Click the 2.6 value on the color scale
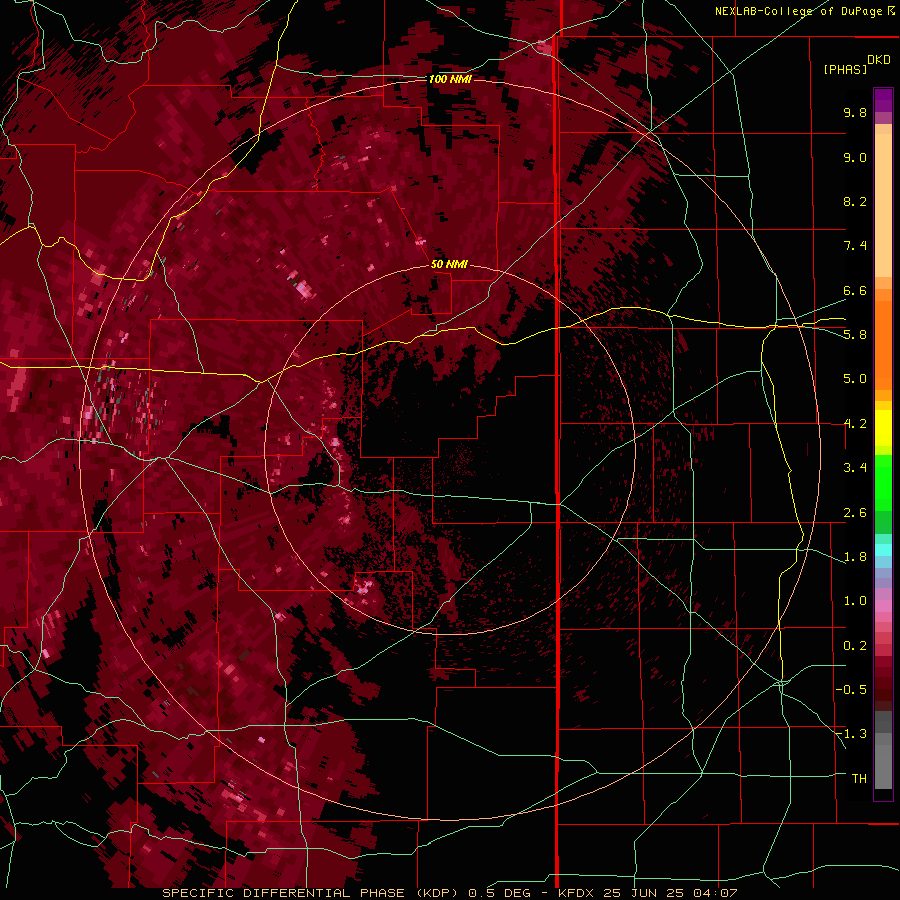900x900 pixels. [855, 513]
